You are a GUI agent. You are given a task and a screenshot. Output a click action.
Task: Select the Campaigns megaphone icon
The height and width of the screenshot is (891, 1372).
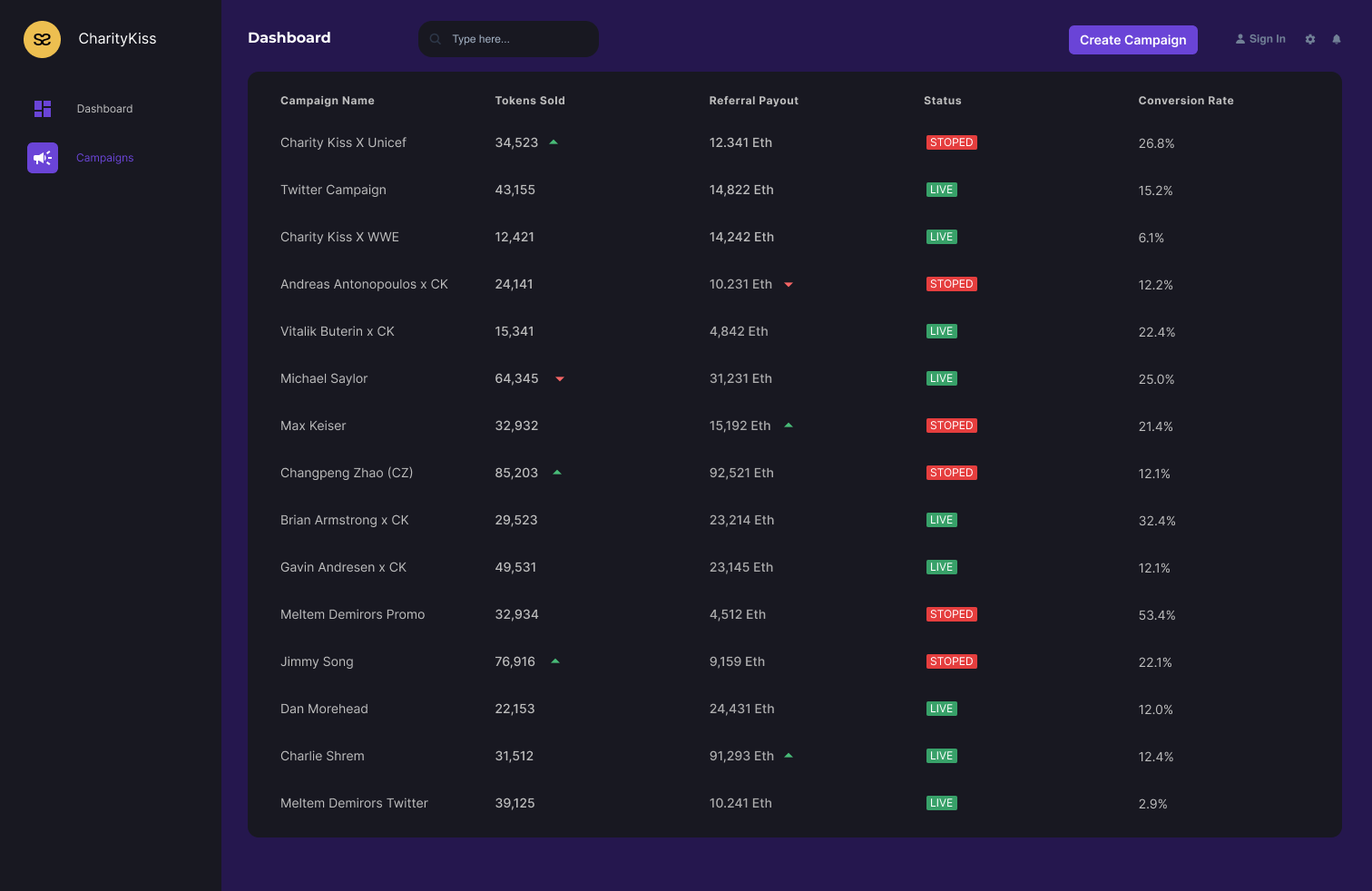43,158
